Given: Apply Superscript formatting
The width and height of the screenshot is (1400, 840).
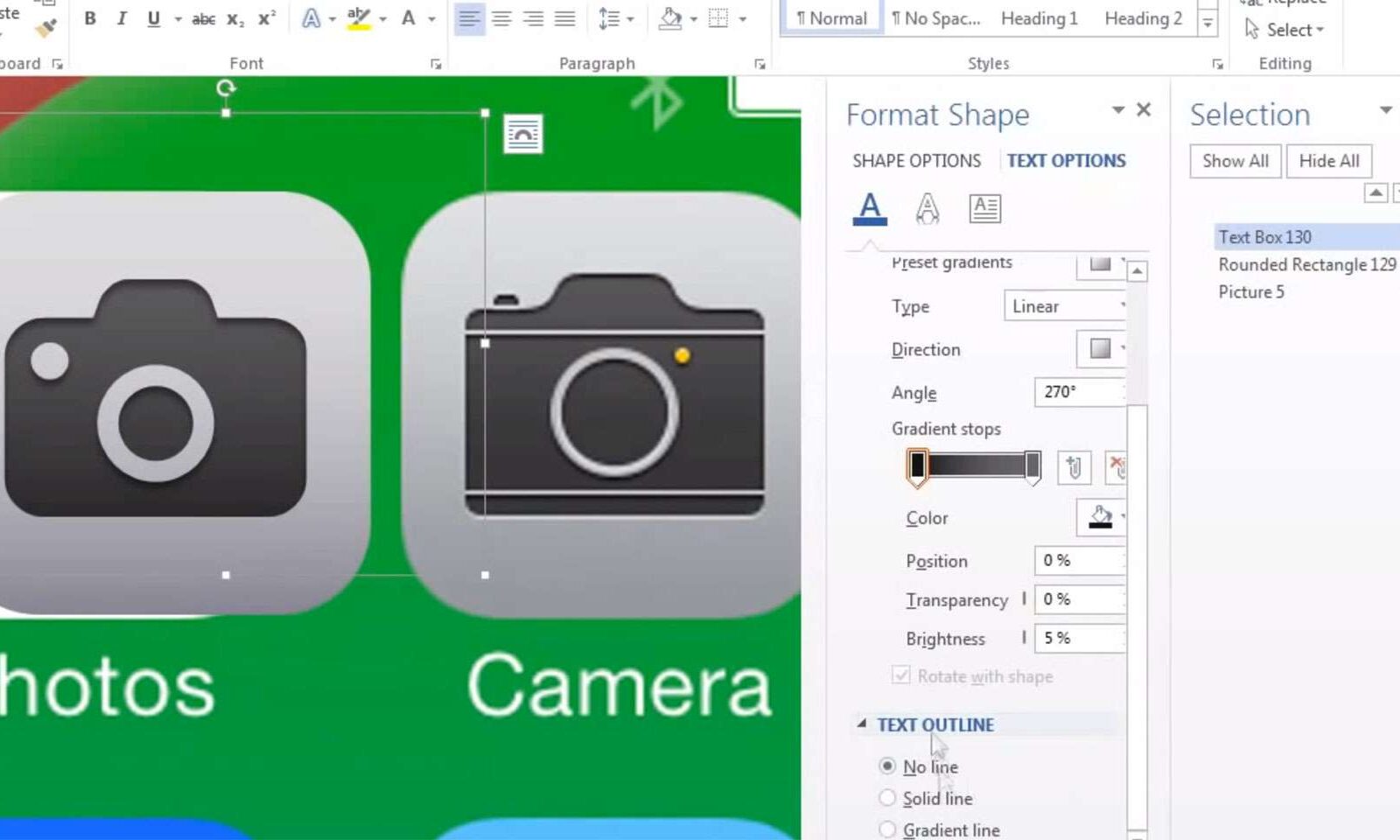Looking at the screenshot, I should pyautogui.click(x=267, y=18).
